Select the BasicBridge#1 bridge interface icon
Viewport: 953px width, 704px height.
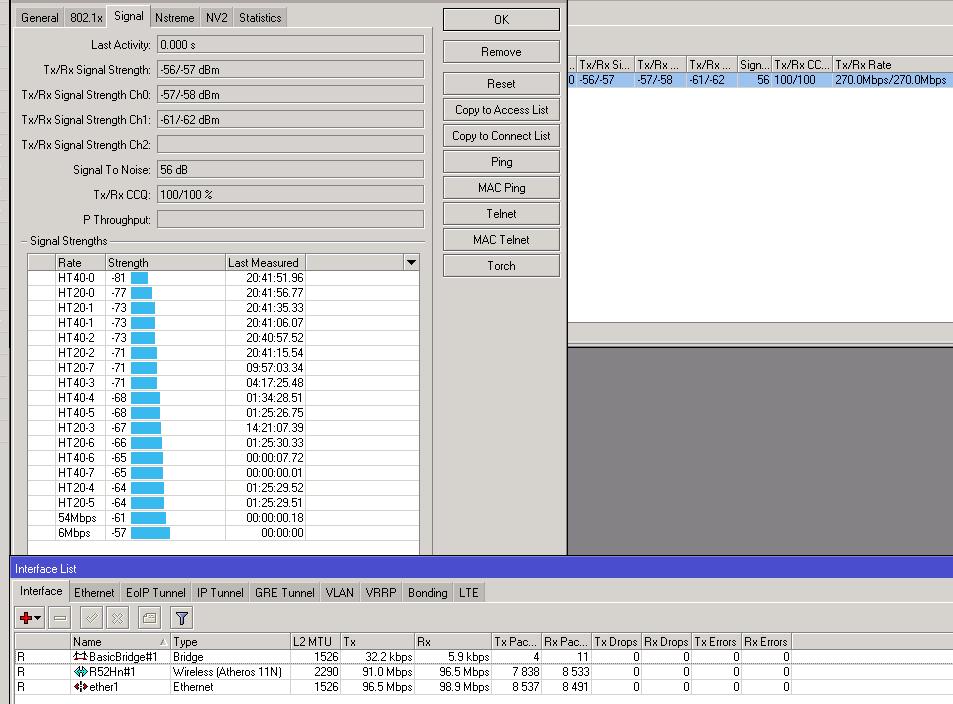pyautogui.click(x=80, y=657)
